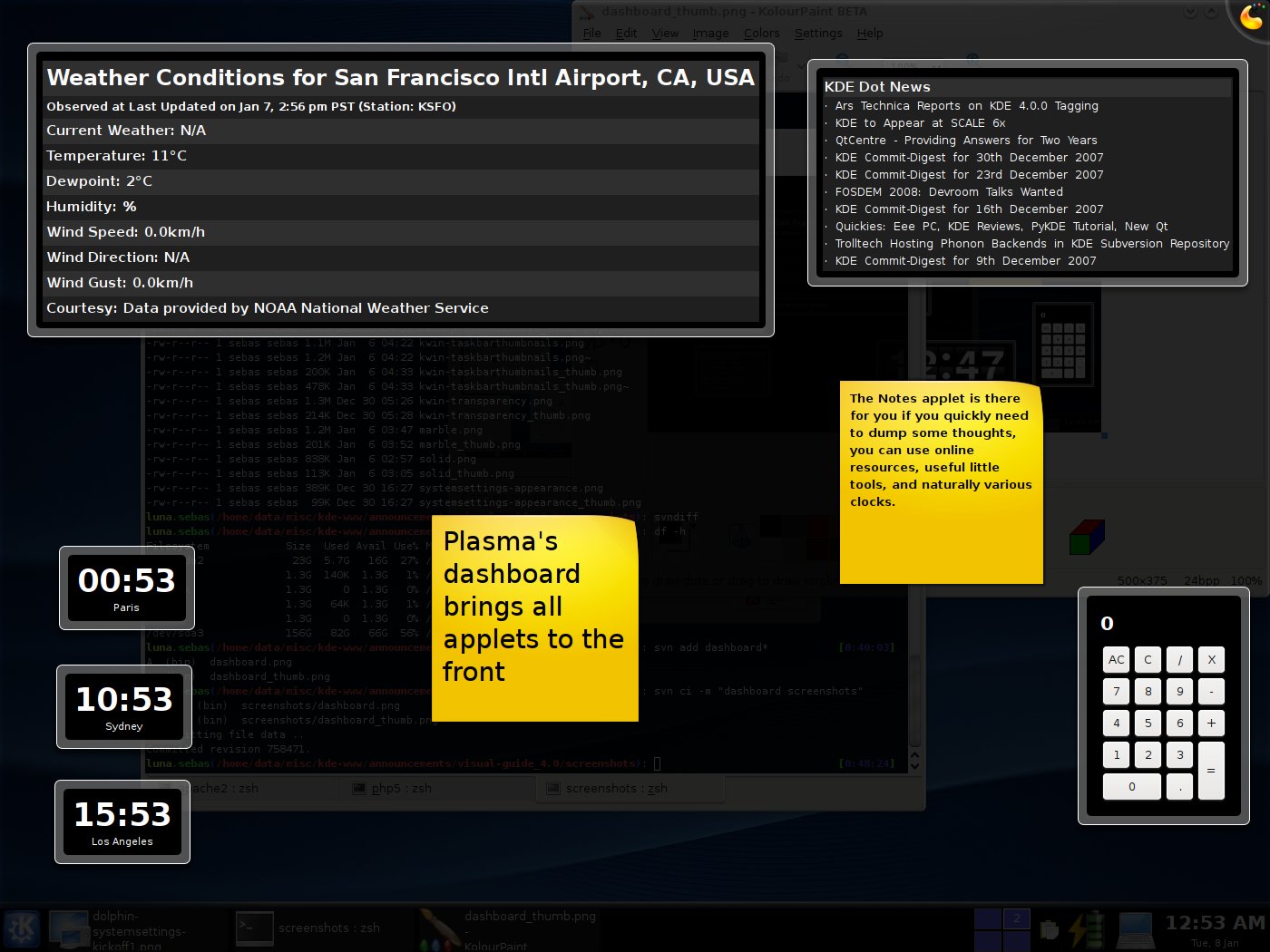Click calculator digit 8 key
Screen dimensions: 1270x952
point(1148,692)
